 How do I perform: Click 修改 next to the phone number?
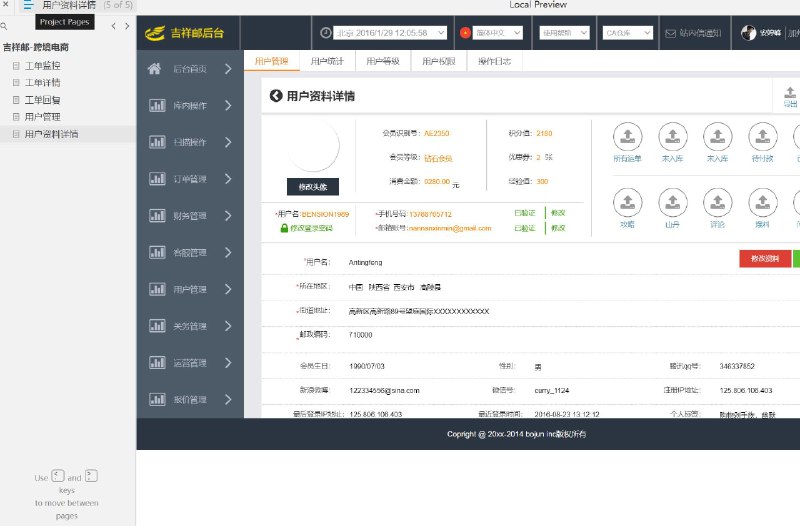pos(558,213)
